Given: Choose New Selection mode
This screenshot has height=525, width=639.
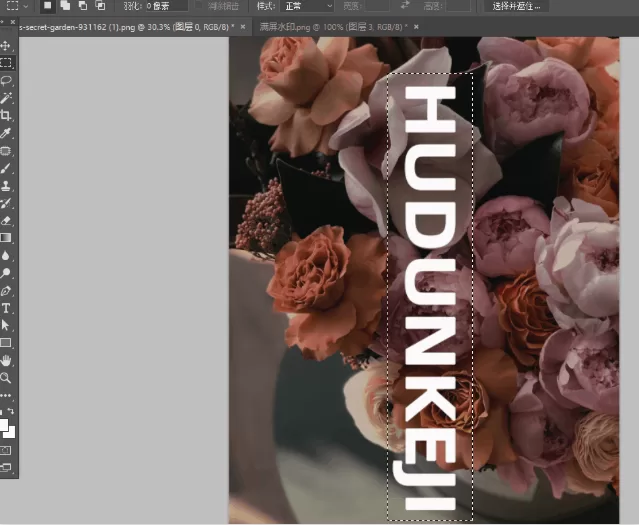Looking at the screenshot, I should [x=48, y=6].
